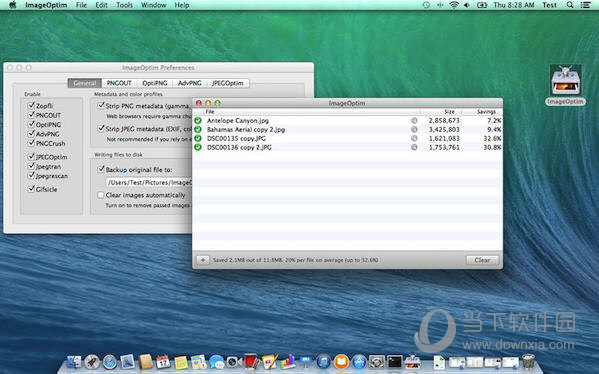This screenshot has width=599, height=374.
Task: Open Messages in the Dock
Action: click(216, 361)
